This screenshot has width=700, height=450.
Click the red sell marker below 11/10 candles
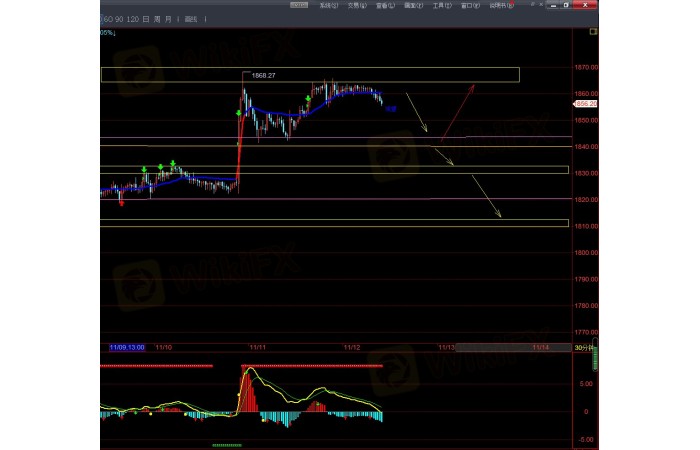pyautogui.click(x=122, y=202)
